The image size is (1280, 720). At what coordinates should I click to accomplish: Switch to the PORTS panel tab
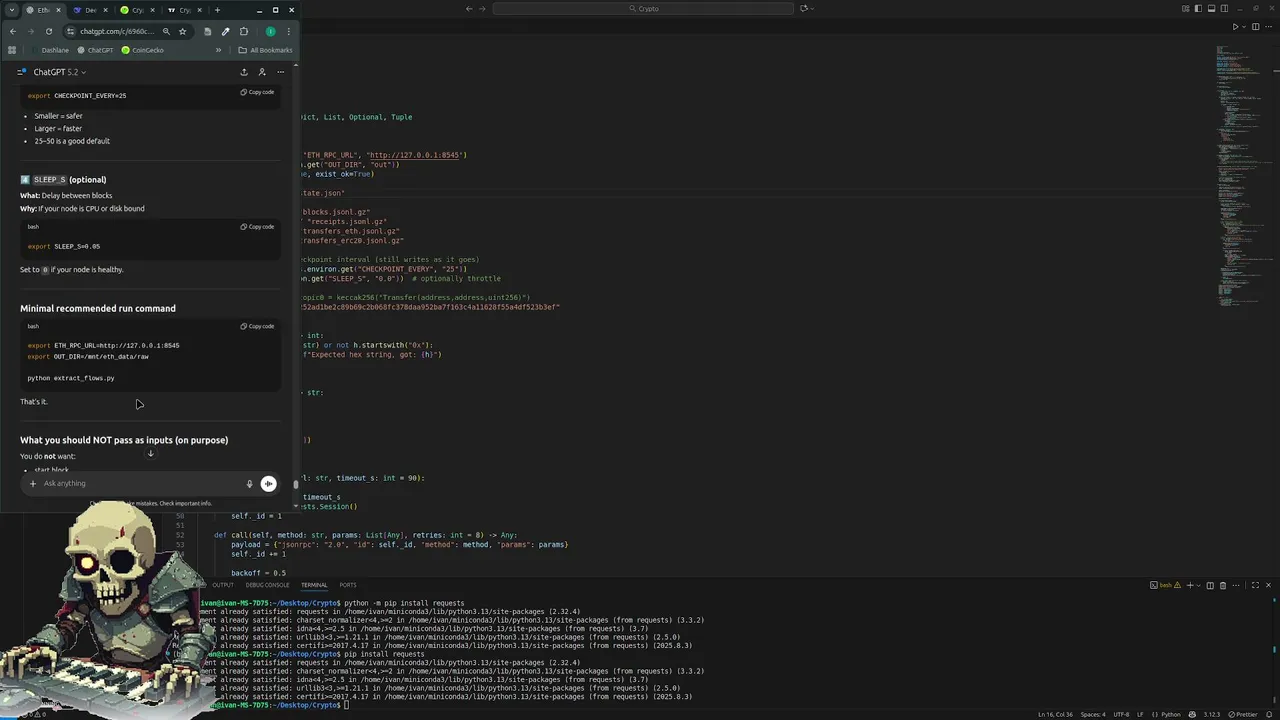347,585
